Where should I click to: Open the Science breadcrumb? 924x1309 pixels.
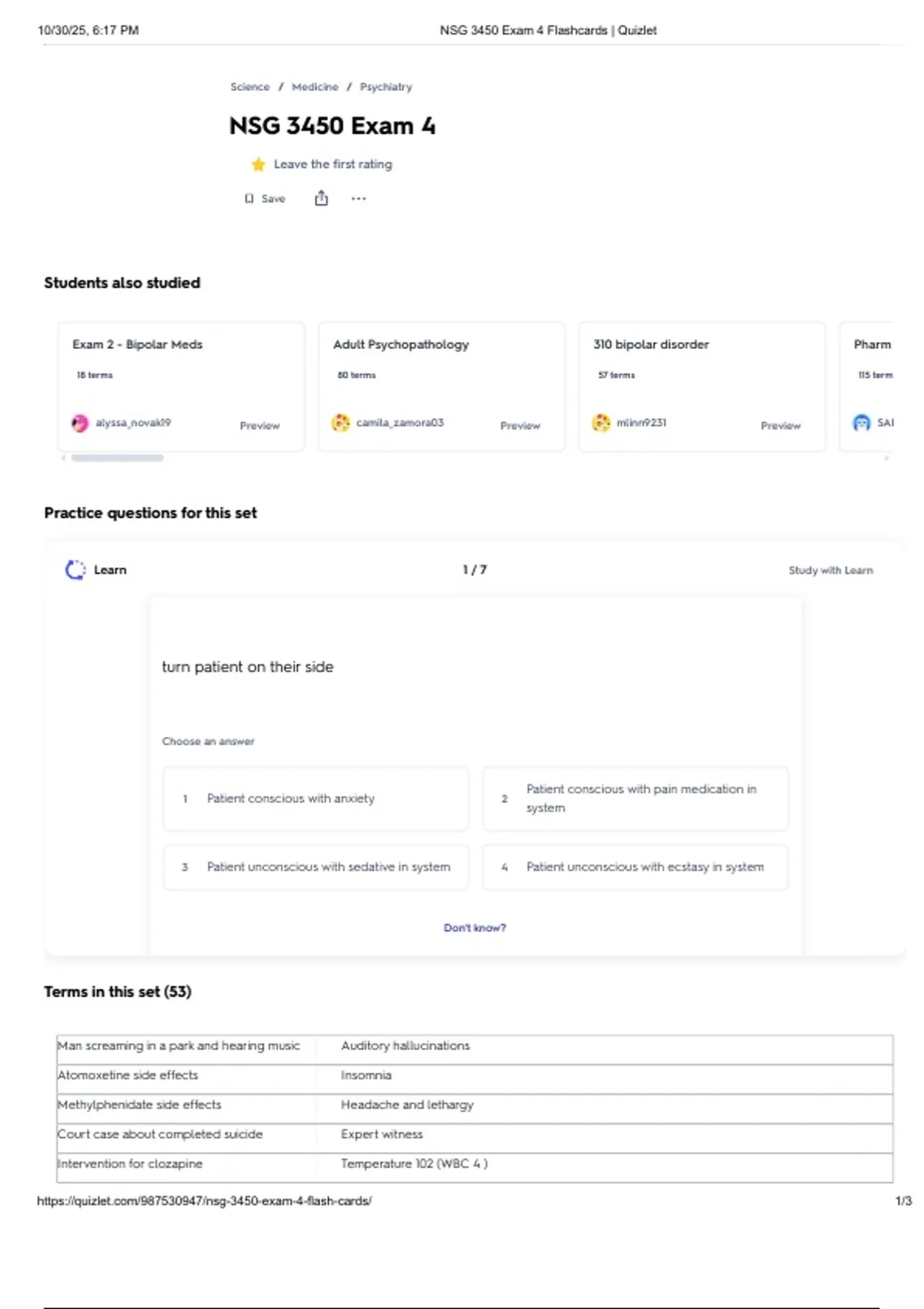250,87
